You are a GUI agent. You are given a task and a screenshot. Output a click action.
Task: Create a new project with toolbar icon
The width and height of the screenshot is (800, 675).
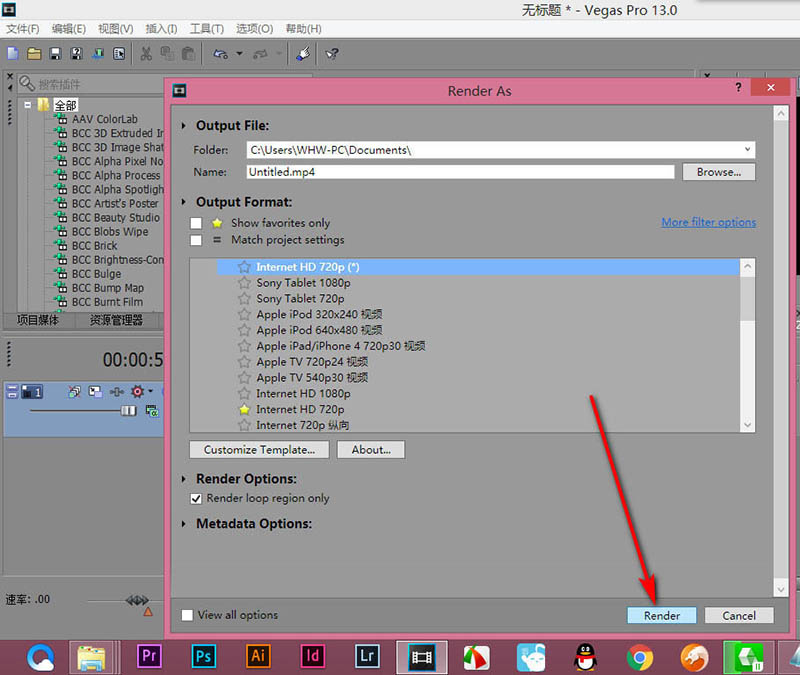click(x=13, y=54)
